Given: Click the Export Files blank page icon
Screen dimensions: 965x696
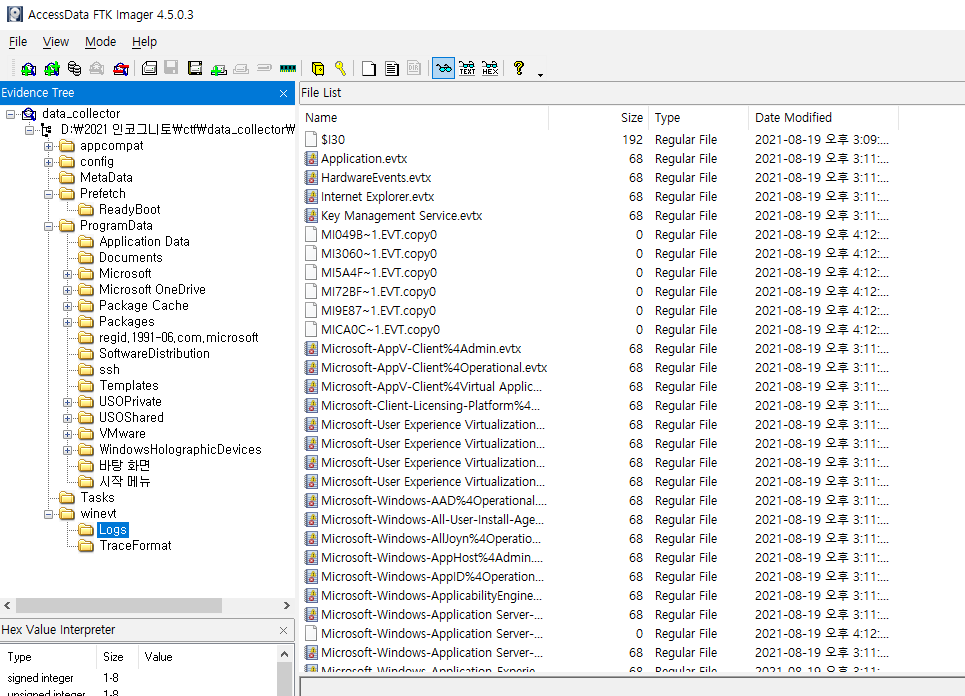Looking at the screenshot, I should tap(369, 68).
